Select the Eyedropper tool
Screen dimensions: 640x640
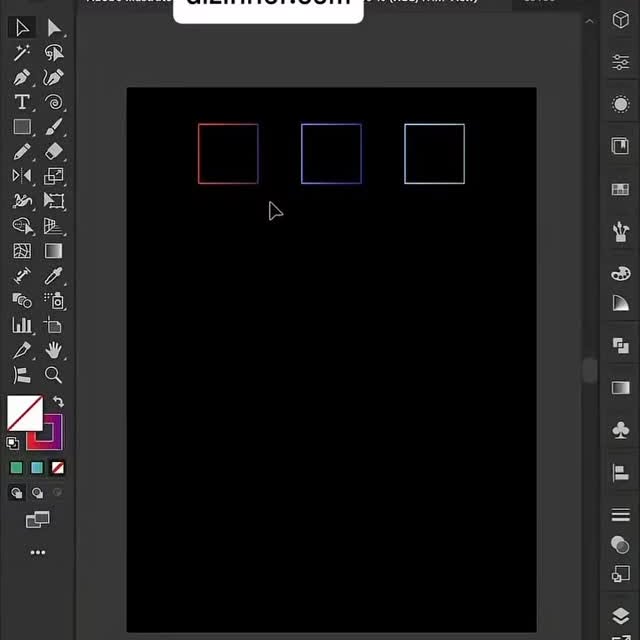(x=54, y=275)
